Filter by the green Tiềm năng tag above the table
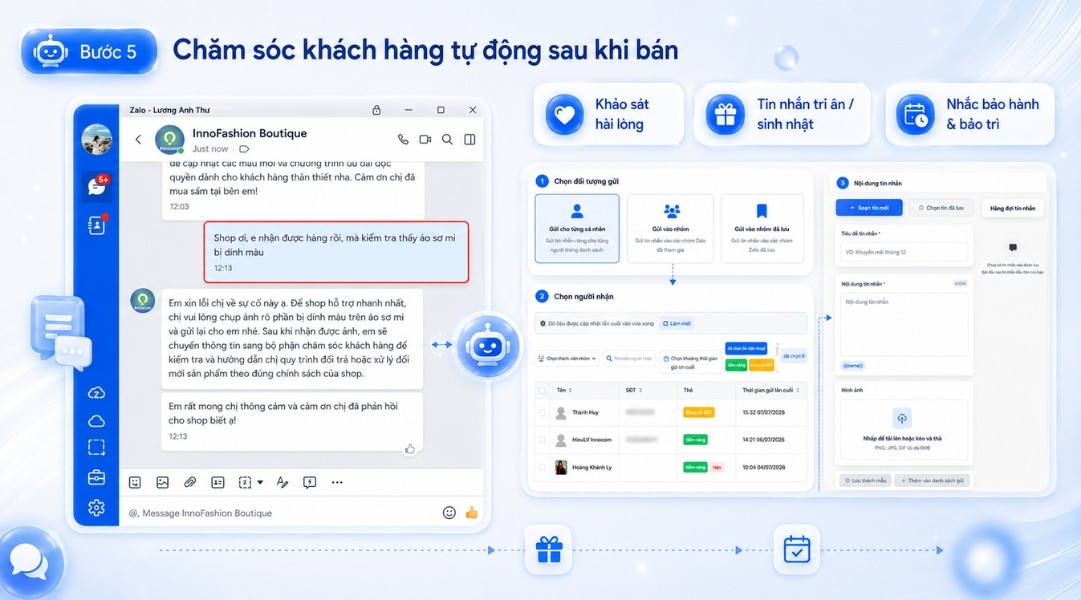Image resolution: width=1081 pixels, height=600 pixels. [736, 365]
